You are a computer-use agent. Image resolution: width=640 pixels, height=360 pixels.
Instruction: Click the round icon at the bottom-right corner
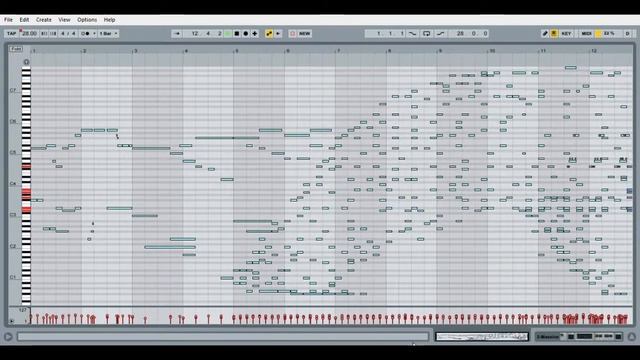632,337
